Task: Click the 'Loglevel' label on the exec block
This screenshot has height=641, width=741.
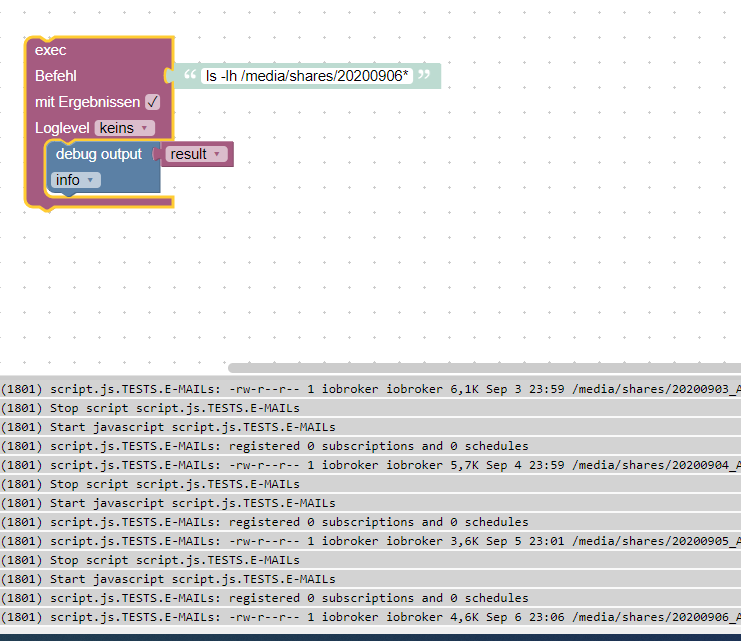Action: pos(62,128)
